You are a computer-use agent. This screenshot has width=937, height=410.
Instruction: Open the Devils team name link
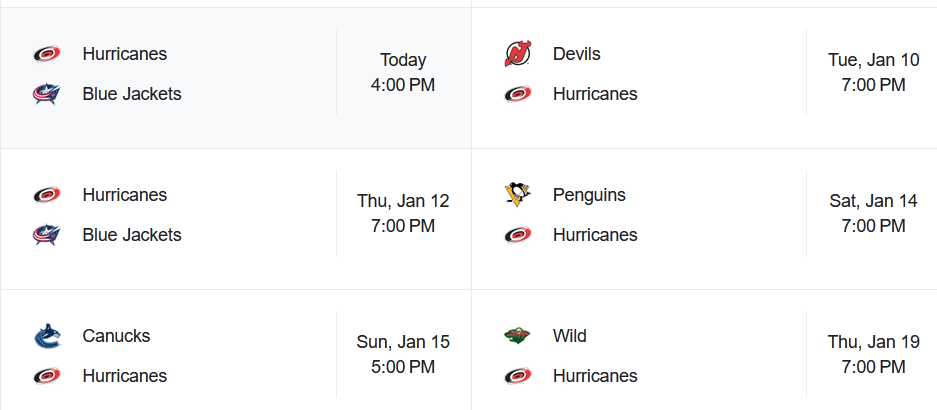576,54
